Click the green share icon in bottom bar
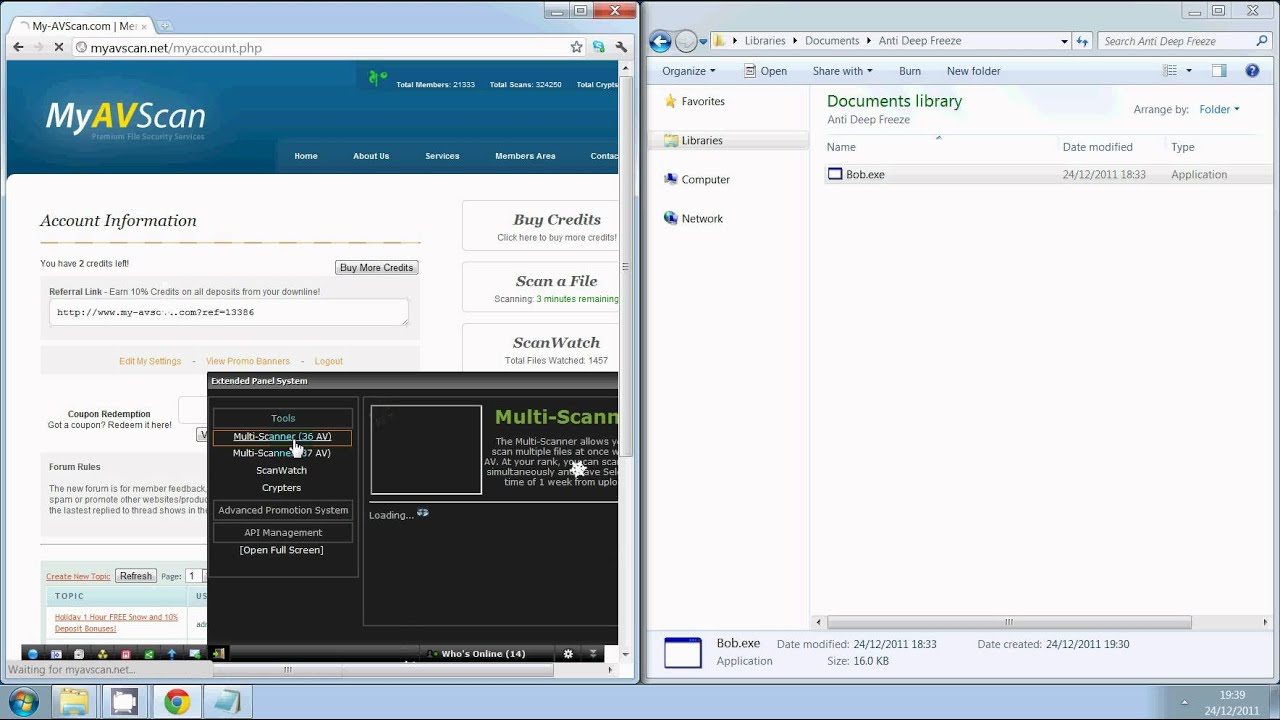Screen dimensions: 1280x720 [149, 654]
